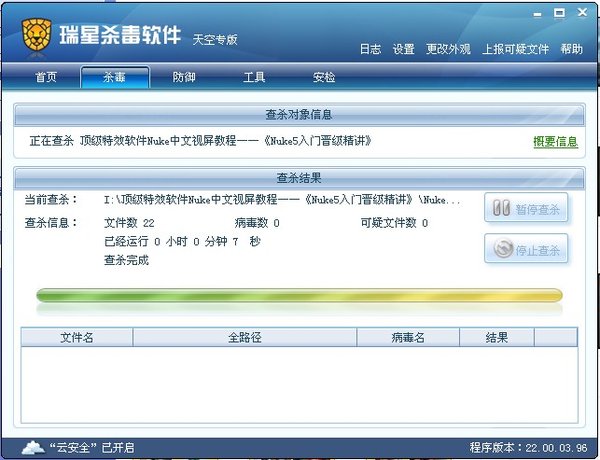600x460 pixels.
Task: Click the “云安全” 已开启 status text
Action: pyautogui.click(x=92, y=447)
